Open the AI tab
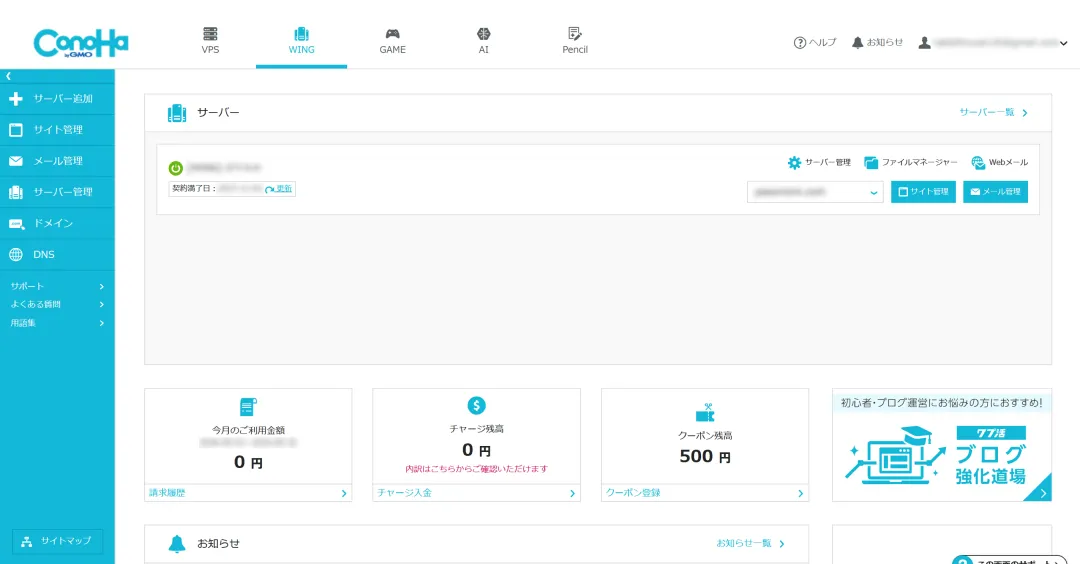The width and height of the screenshot is (1080, 564). [x=484, y=41]
